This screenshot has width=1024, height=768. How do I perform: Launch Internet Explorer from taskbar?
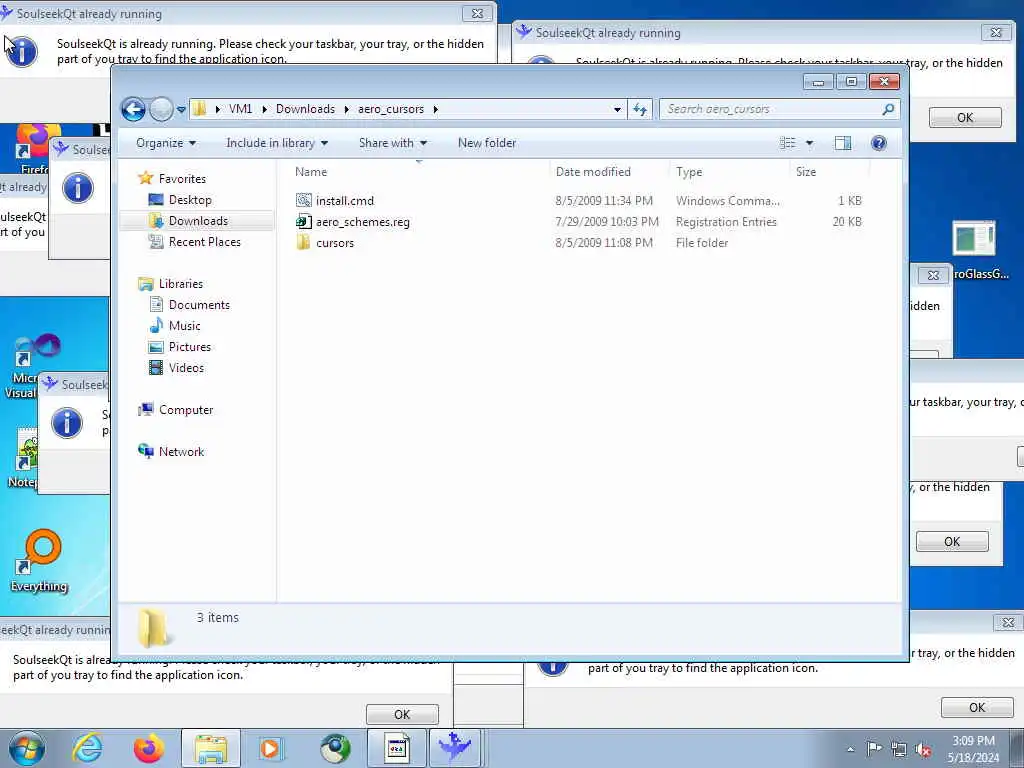[x=88, y=748]
